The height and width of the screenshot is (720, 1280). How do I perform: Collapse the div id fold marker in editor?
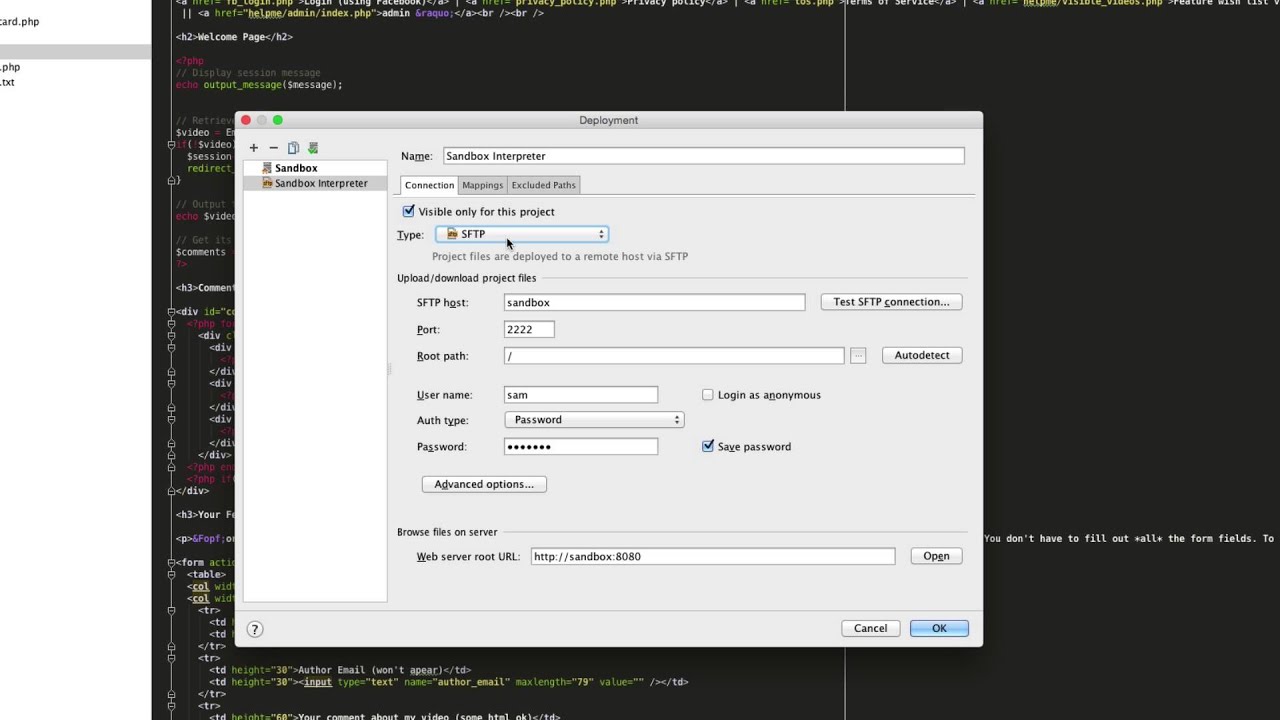(171, 312)
